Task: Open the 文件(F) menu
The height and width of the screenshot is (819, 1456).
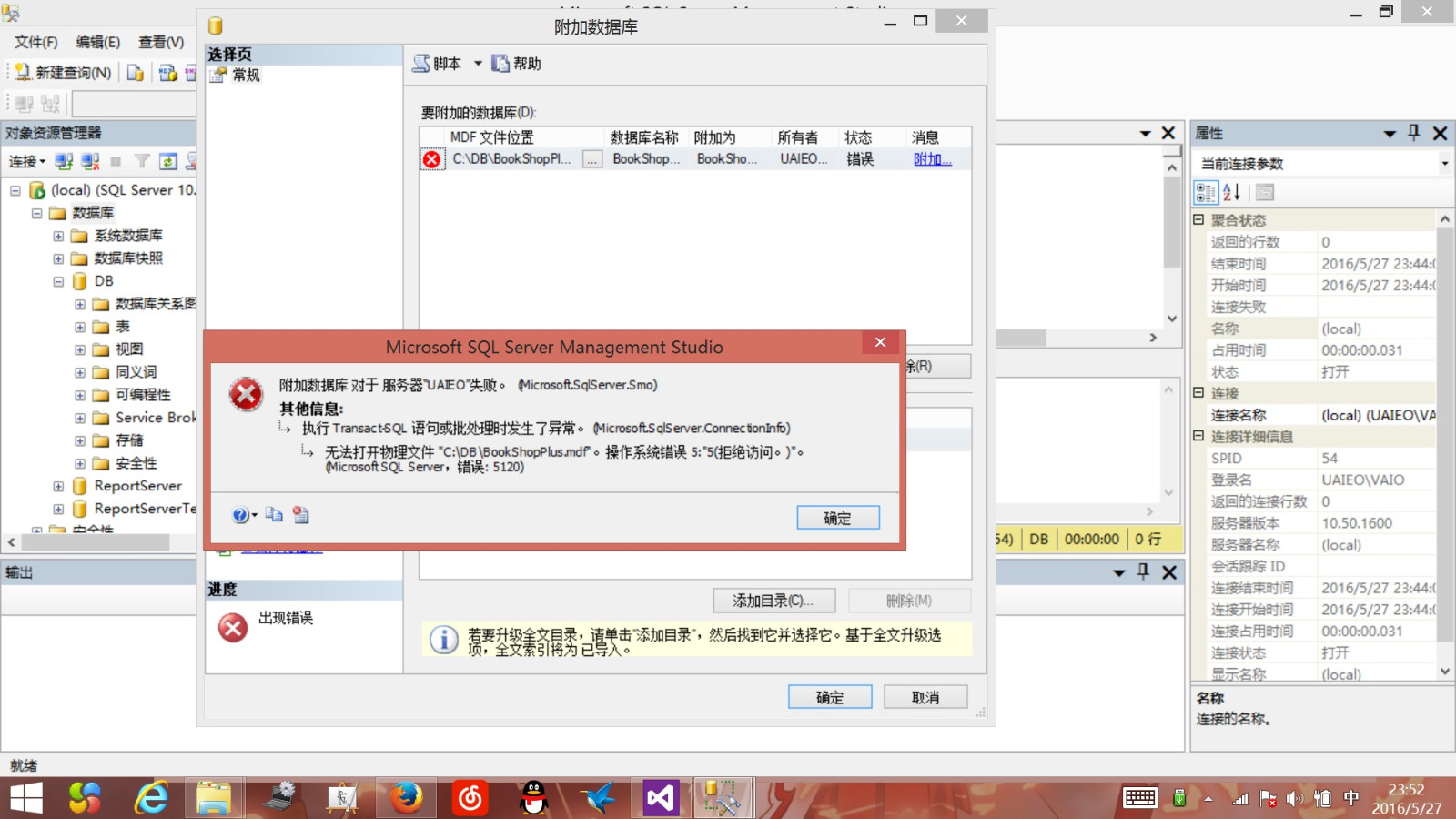Action: 36,42
